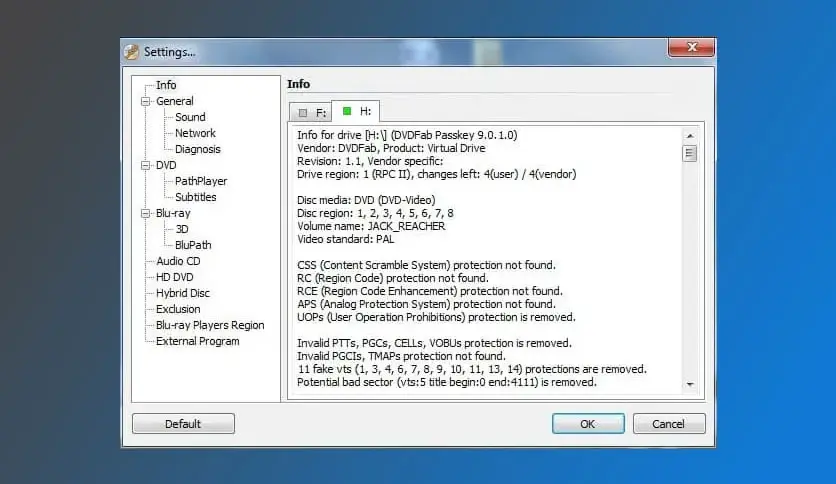Click the 'Video standard: PAL' line
This screenshot has width=836, height=484.
(345, 239)
